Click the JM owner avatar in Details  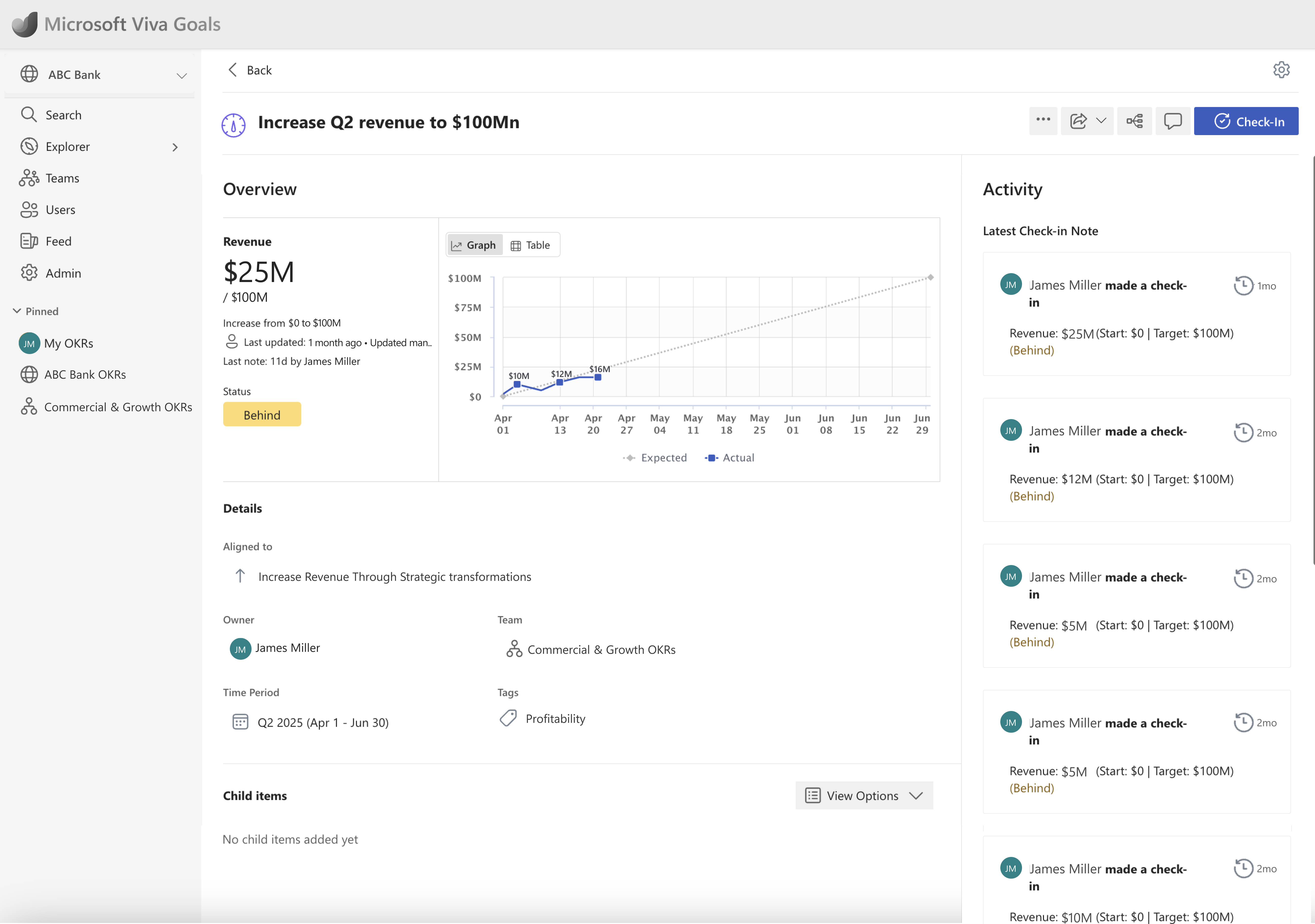pos(240,649)
